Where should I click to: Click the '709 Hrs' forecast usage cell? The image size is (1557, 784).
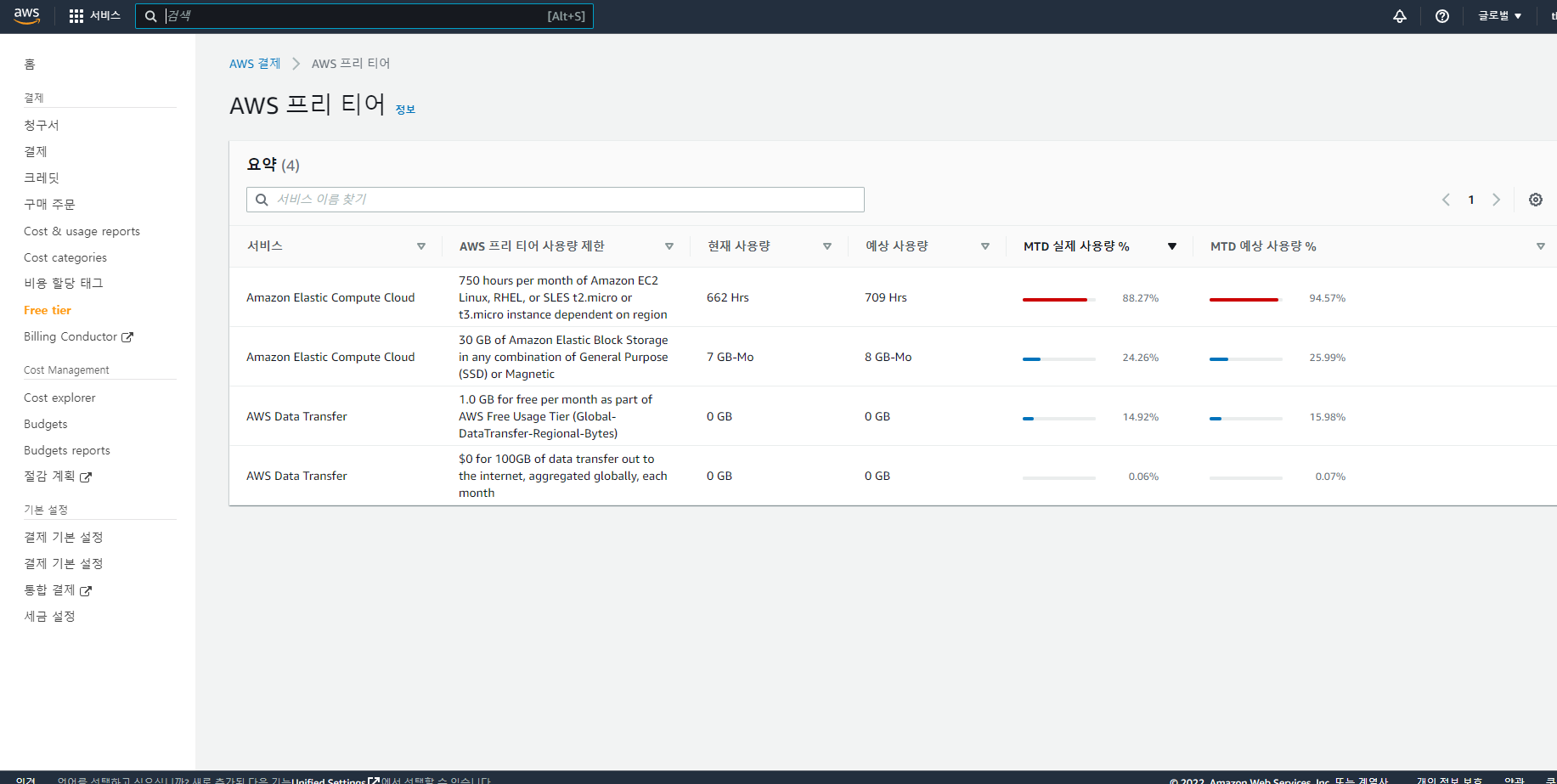point(886,297)
